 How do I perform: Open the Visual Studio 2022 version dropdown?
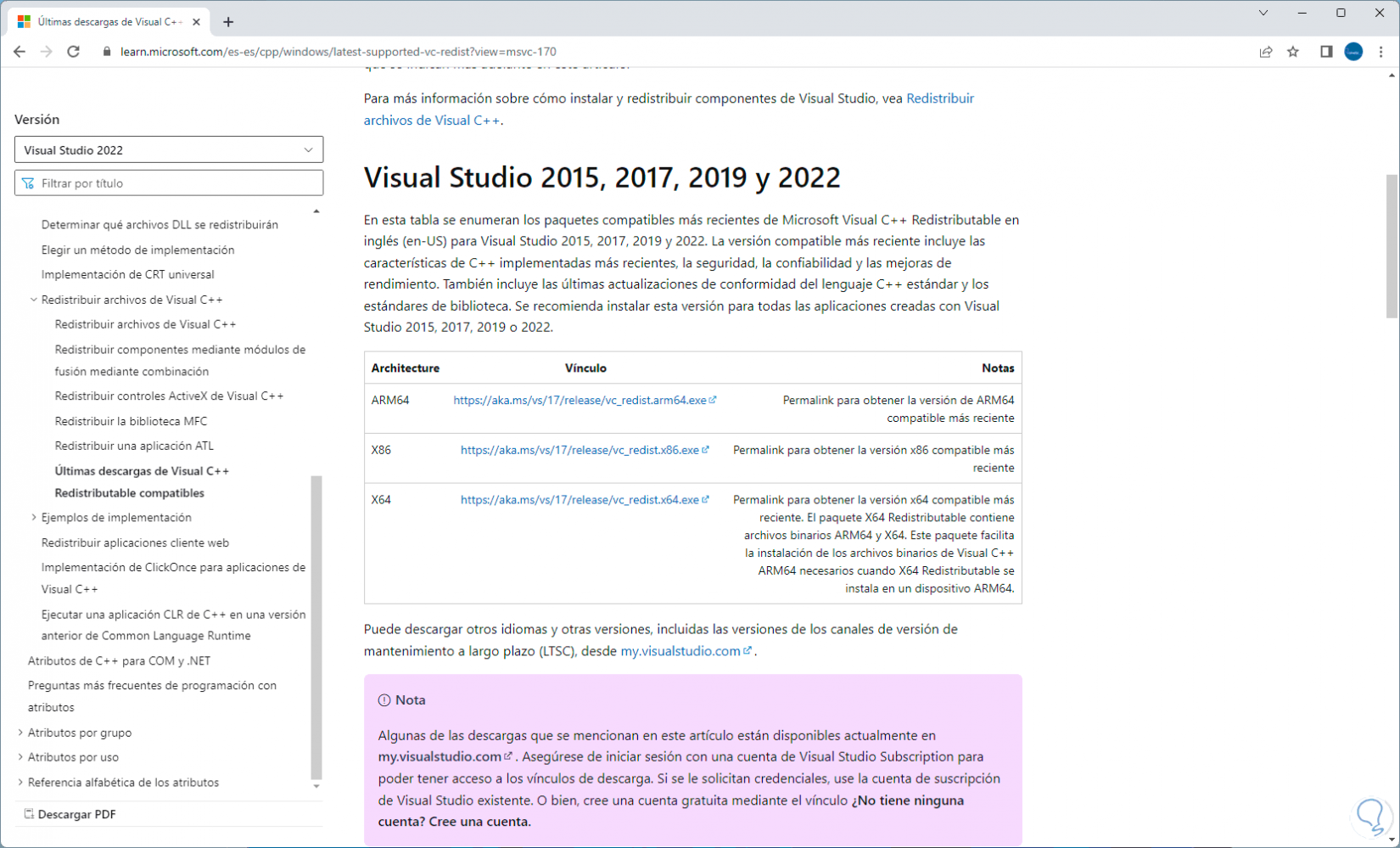click(x=169, y=150)
